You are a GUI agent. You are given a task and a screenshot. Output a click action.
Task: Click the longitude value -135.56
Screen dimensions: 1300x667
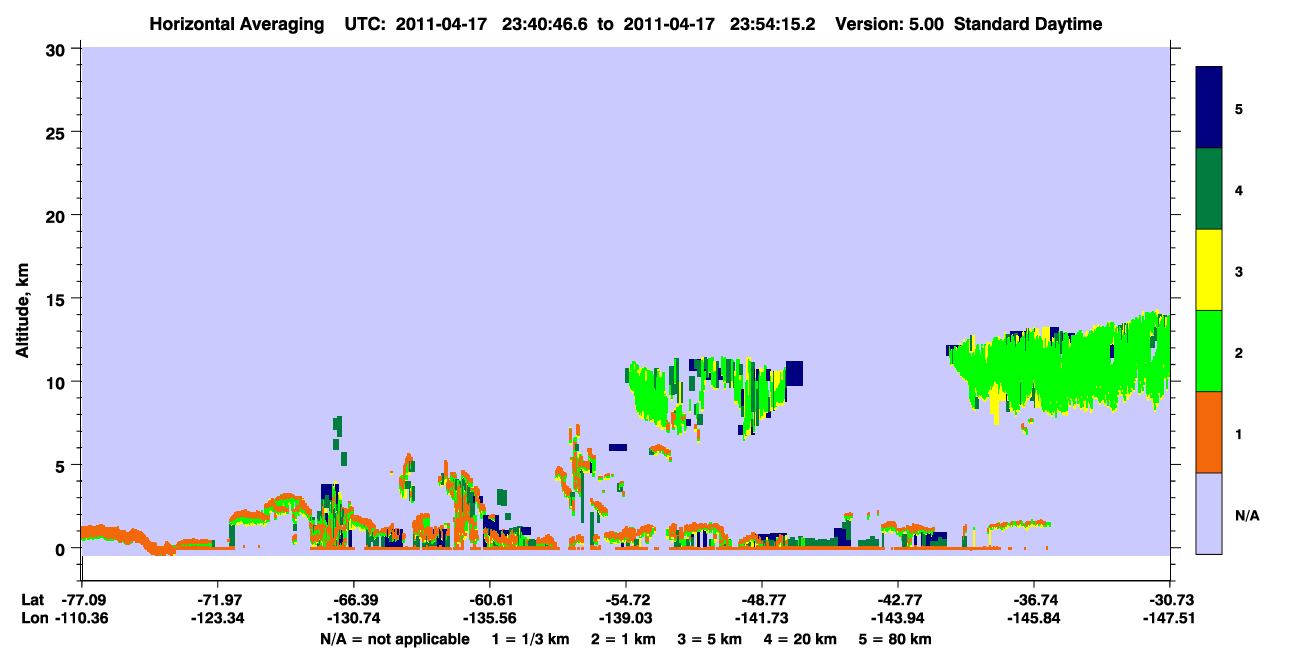pyautogui.click(x=489, y=618)
